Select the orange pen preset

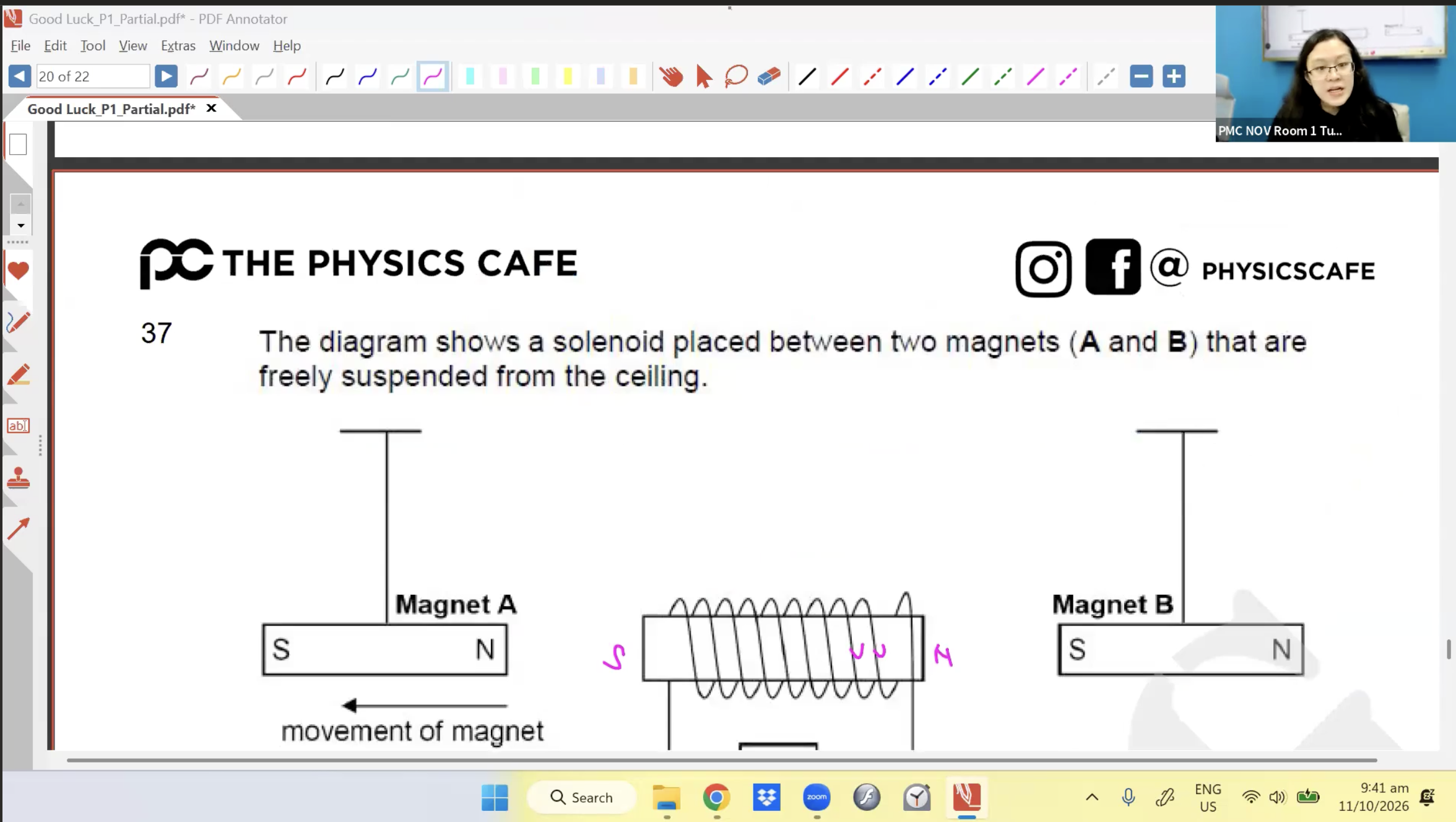232,77
